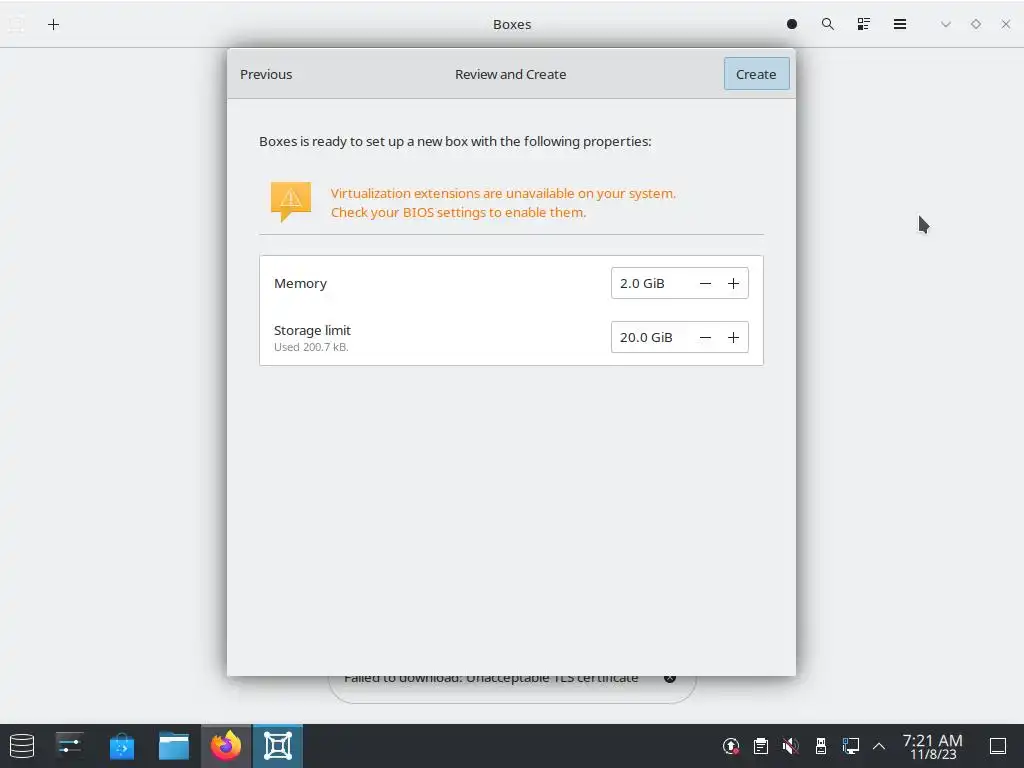Open the application launcher in the taskbar
The width and height of the screenshot is (1024, 768).
pyautogui.click(x=22, y=746)
